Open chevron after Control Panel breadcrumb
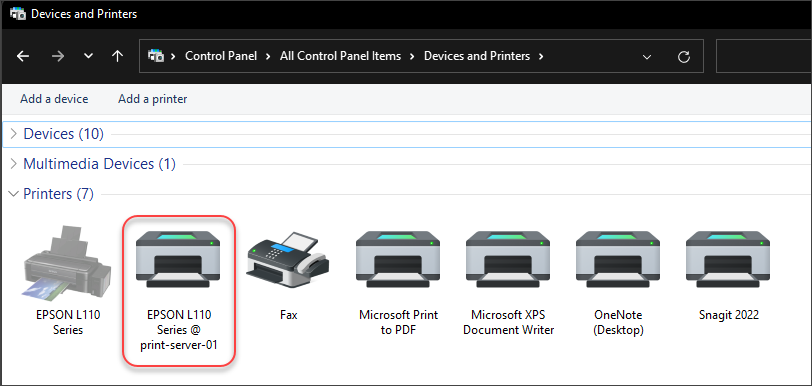The height and width of the screenshot is (386, 812). click(x=268, y=56)
